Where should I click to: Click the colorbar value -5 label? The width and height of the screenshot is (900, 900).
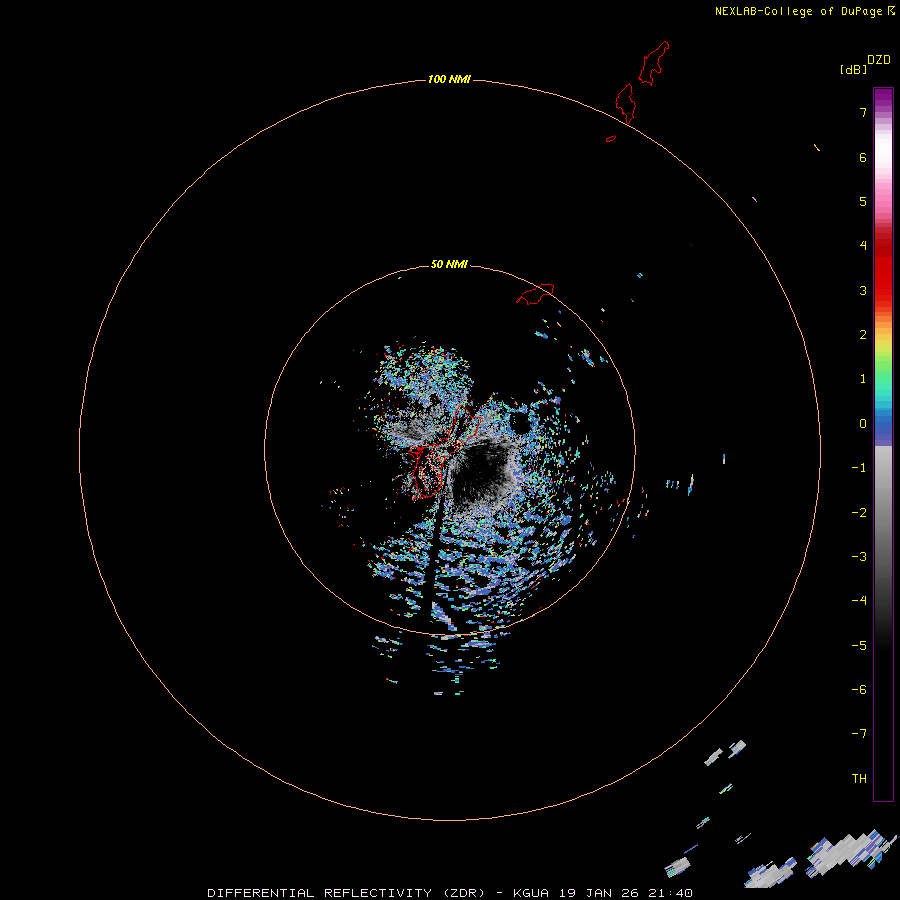[x=859, y=646]
